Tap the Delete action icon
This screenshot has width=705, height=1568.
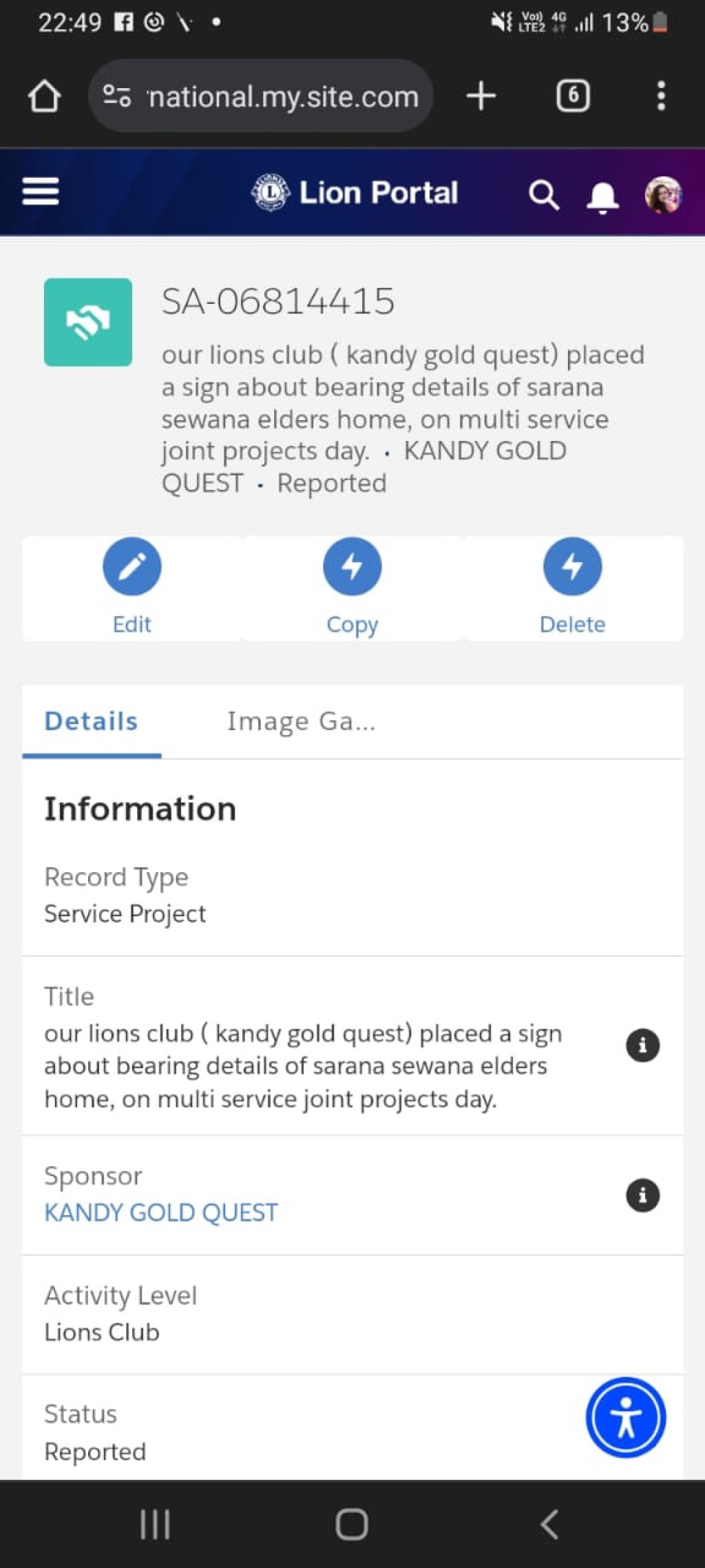pos(573,566)
